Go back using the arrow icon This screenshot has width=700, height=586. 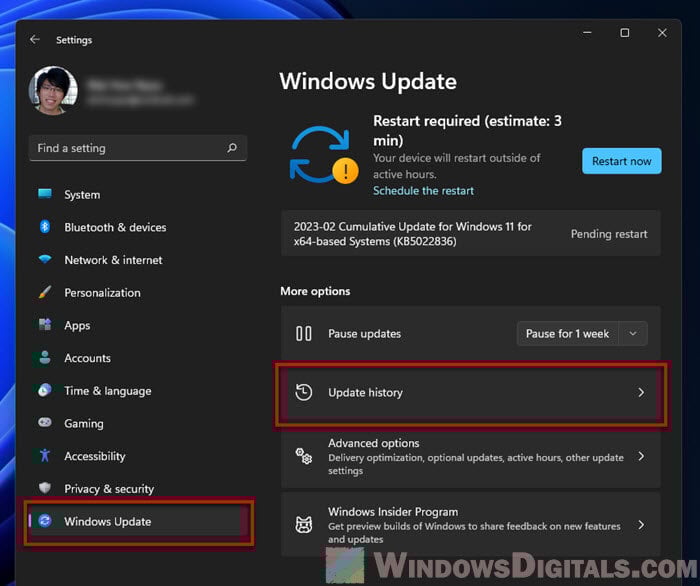[35, 40]
